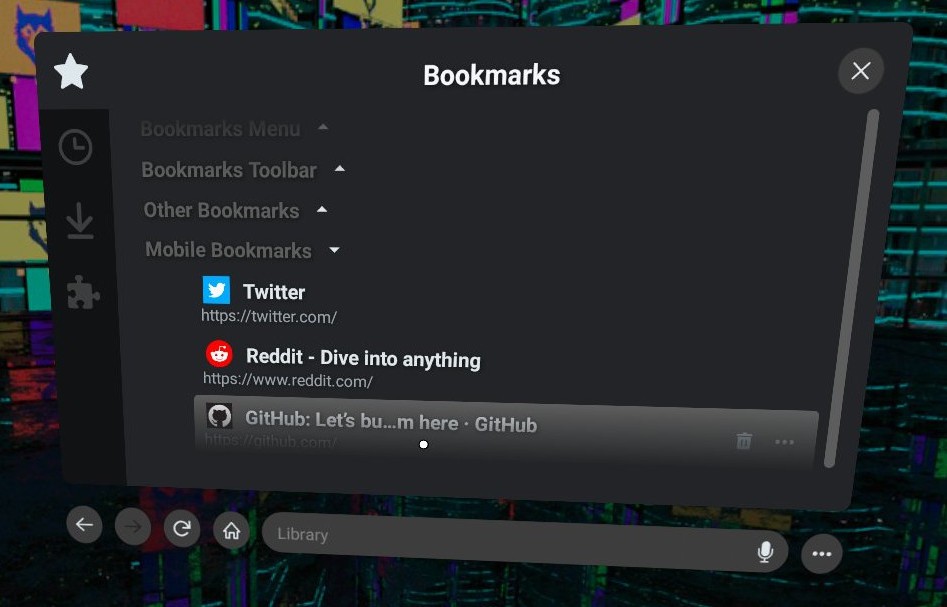
Task: Open the History clock panel
Action: [75, 148]
